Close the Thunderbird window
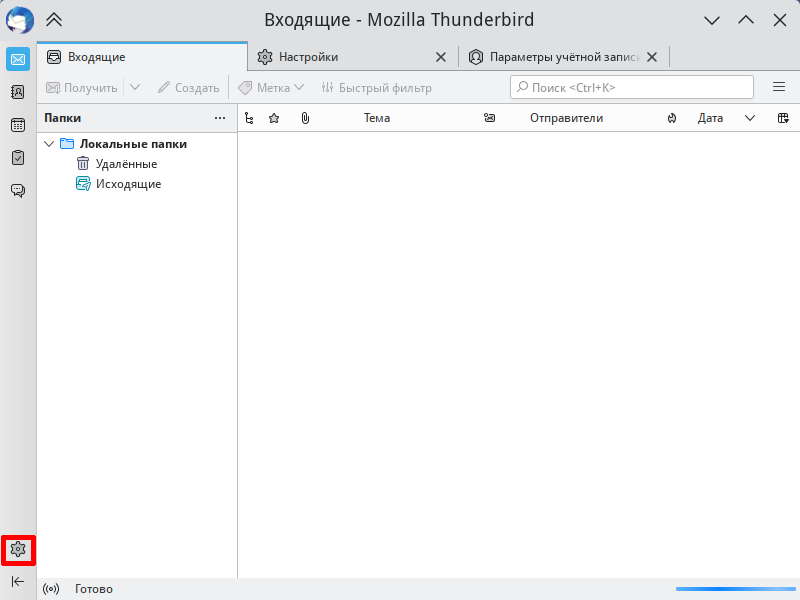Viewport: 800px width, 600px height. pos(780,20)
